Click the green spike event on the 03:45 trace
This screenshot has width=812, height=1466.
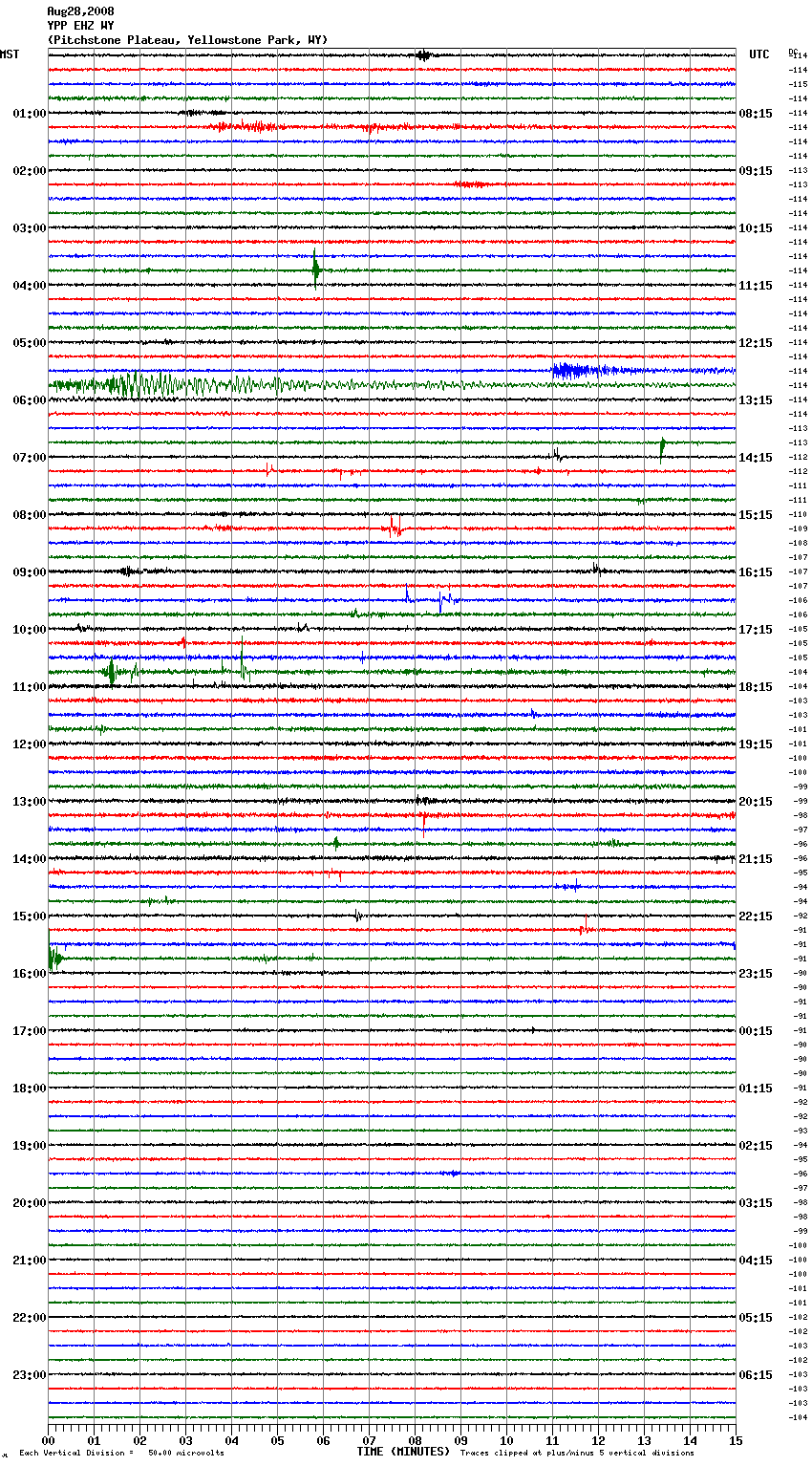[315, 269]
